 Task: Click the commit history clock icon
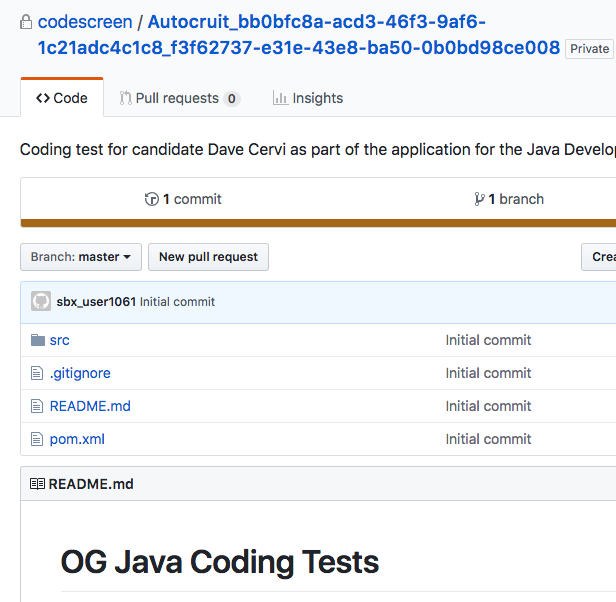click(152, 199)
